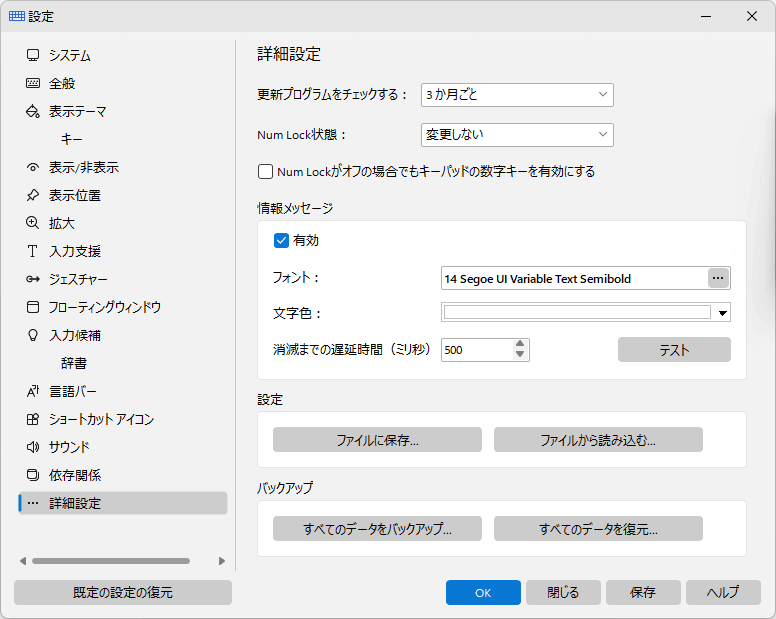Click the sidebar scrollbar left arrow

coord(23,561)
